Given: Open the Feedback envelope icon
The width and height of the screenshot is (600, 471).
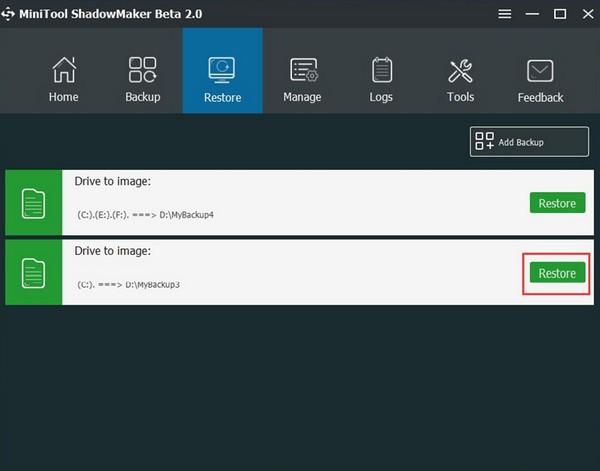Looking at the screenshot, I should point(540,71).
